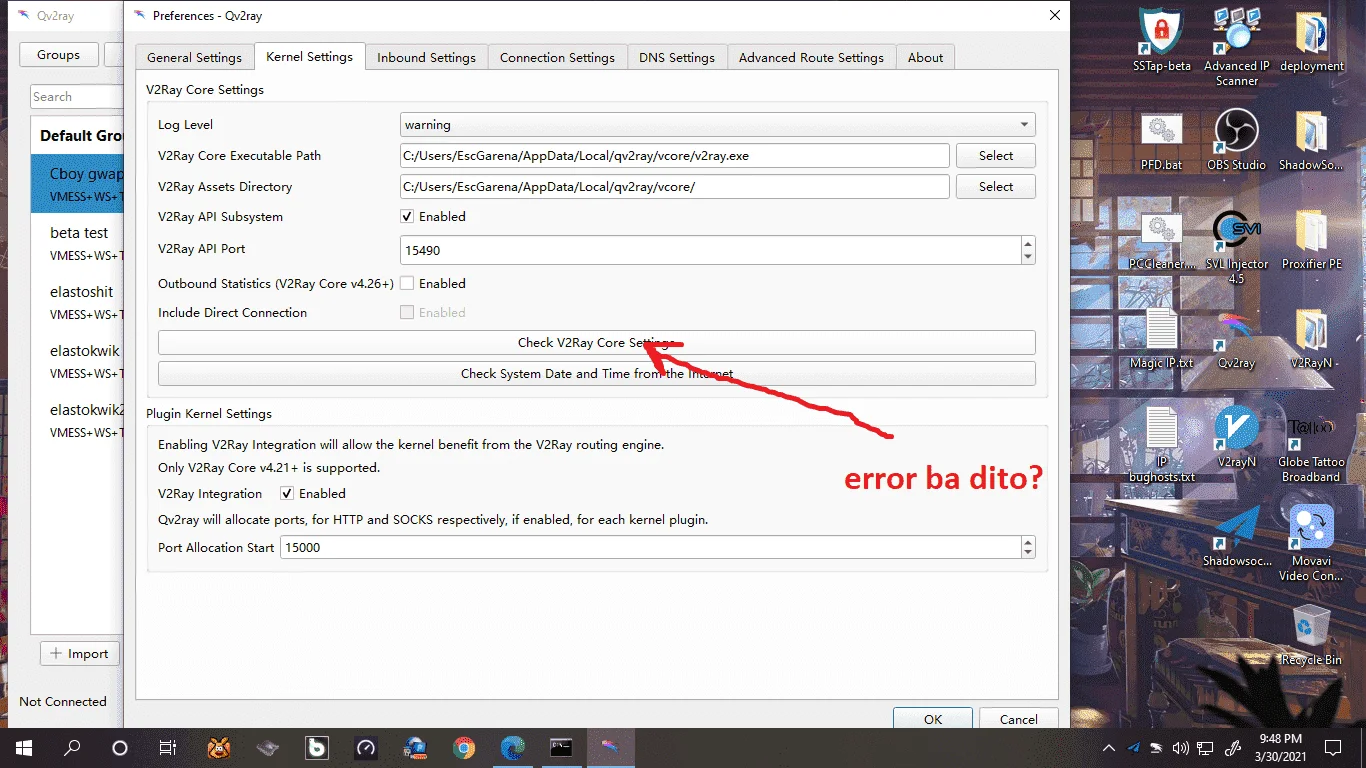Click the V2Ray API Port field

[711, 250]
